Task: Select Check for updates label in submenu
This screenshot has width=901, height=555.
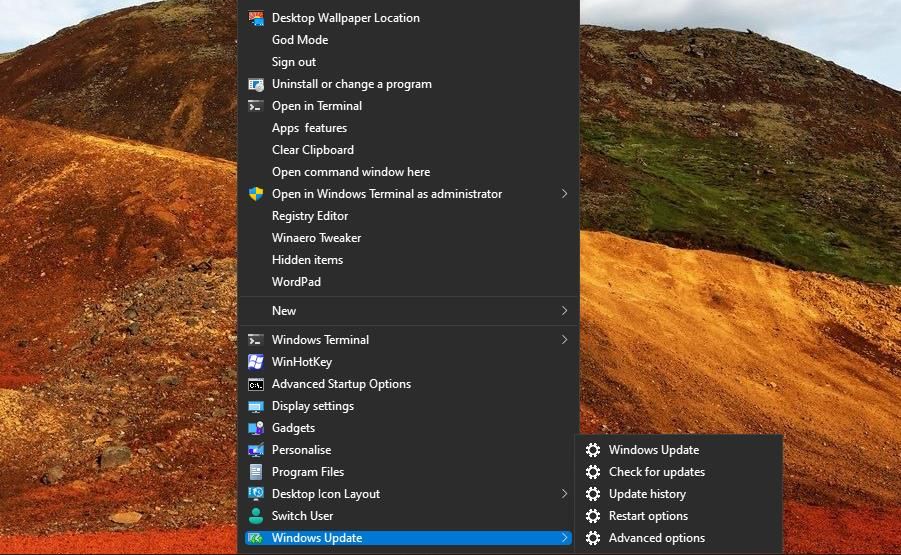Action: (657, 472)
